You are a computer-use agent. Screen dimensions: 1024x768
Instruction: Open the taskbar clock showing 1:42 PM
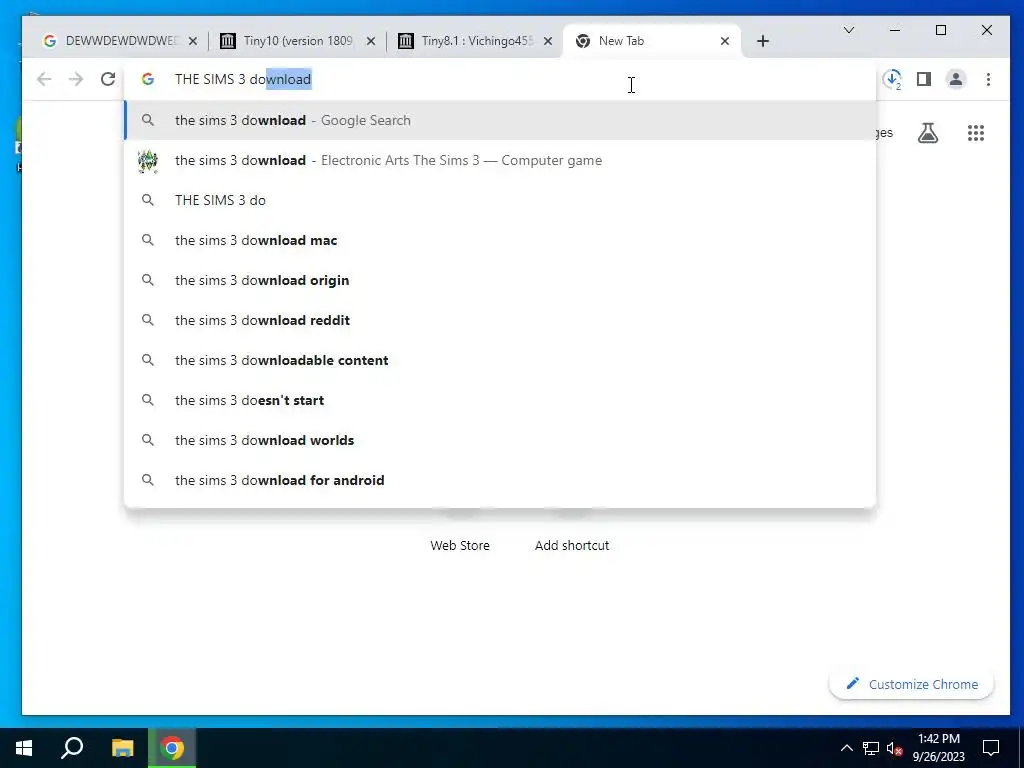pos(938,748)
